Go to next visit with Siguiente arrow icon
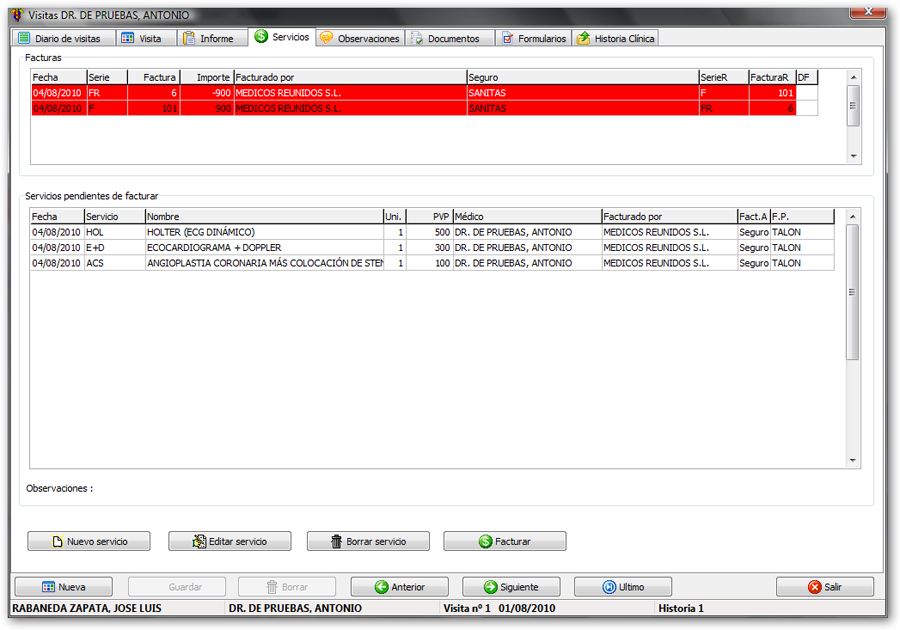The image size is (900, 630). click(490, 587)
